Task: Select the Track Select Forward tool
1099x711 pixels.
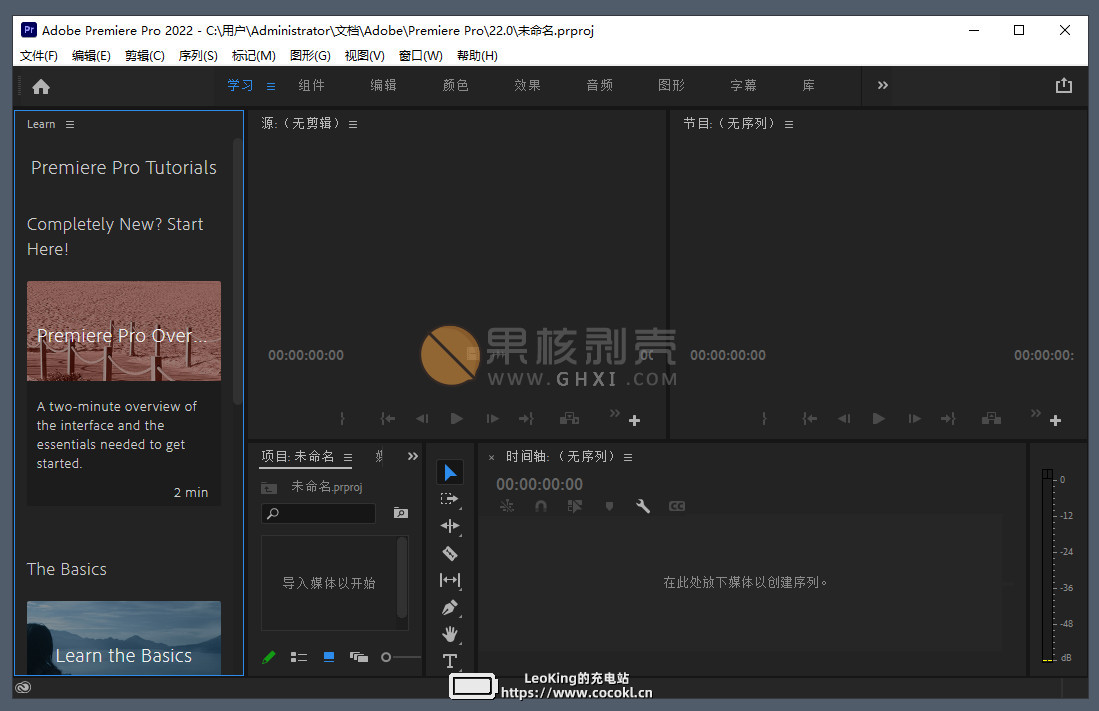Action: pyautogui.click(x=449, y=499)
